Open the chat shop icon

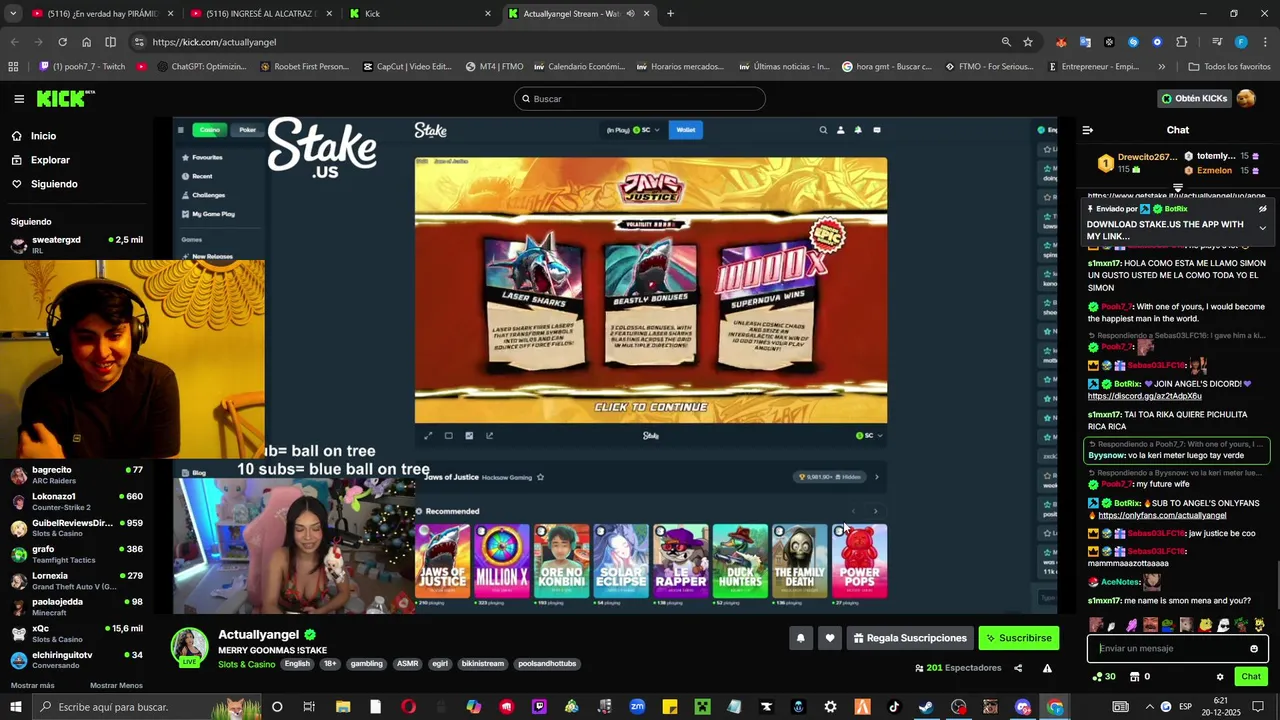click(1135, 677)
